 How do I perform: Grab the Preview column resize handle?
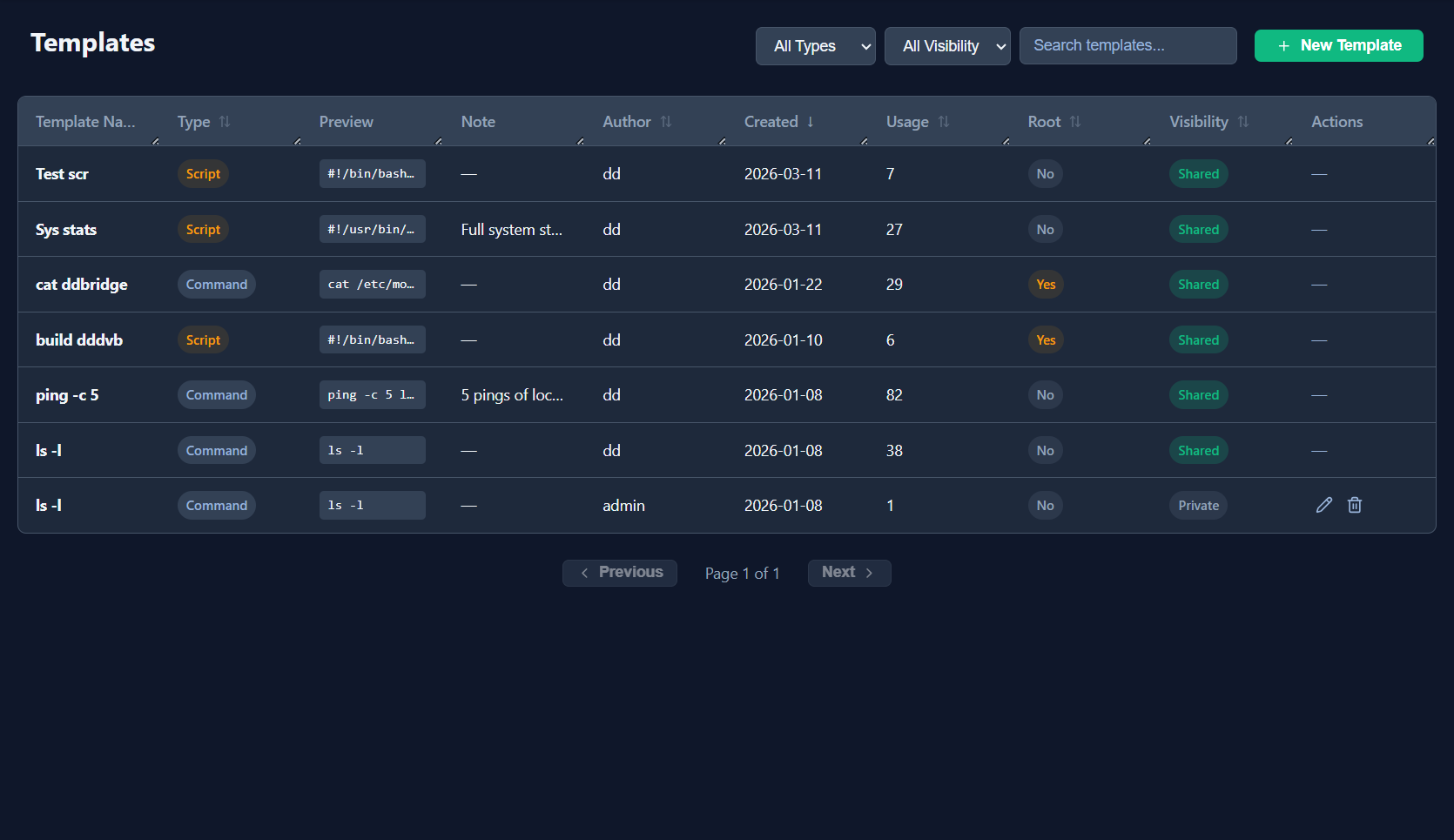click(439, 141)
